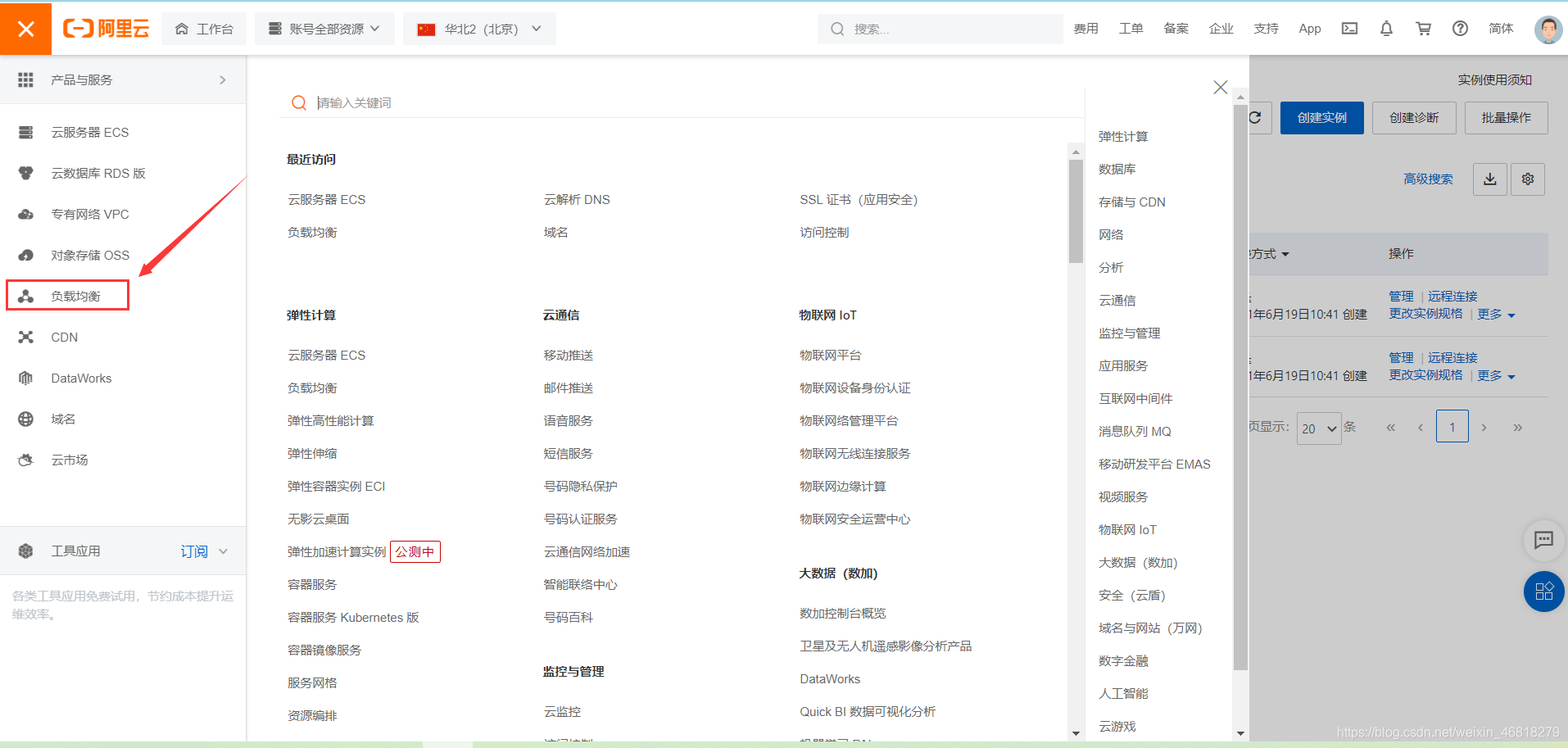Click the 创建实例 button
This screenshot has height=748, width=1568.
tap(1322, 118)
